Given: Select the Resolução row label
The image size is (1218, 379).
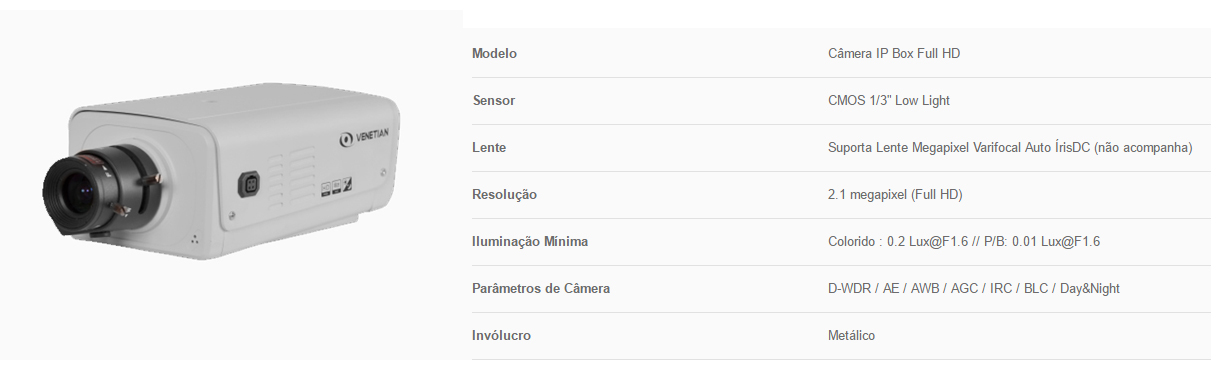Looking at the screenshot, I should click(504, 194).
